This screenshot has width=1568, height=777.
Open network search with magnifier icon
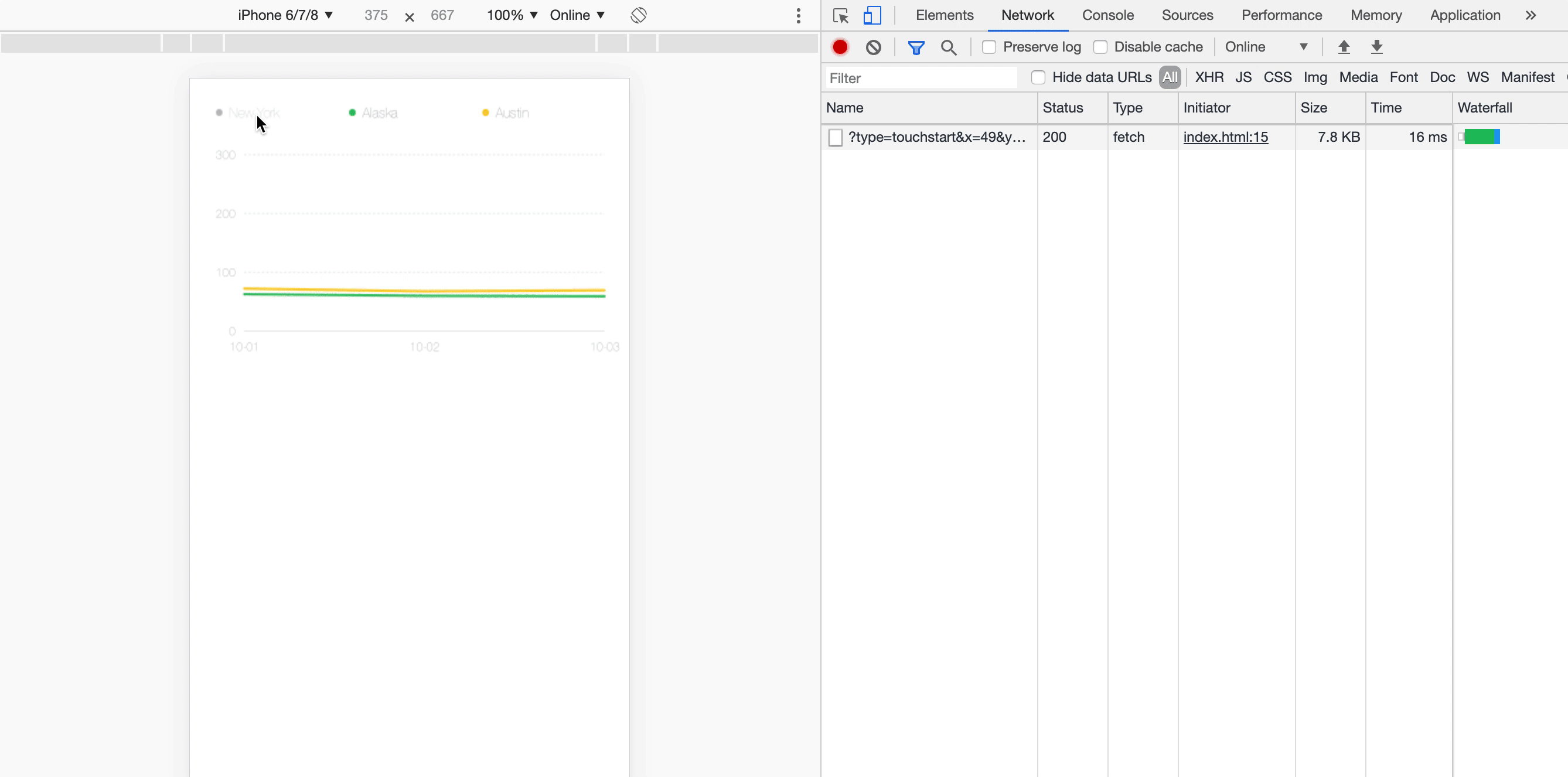tap(948, 47)
